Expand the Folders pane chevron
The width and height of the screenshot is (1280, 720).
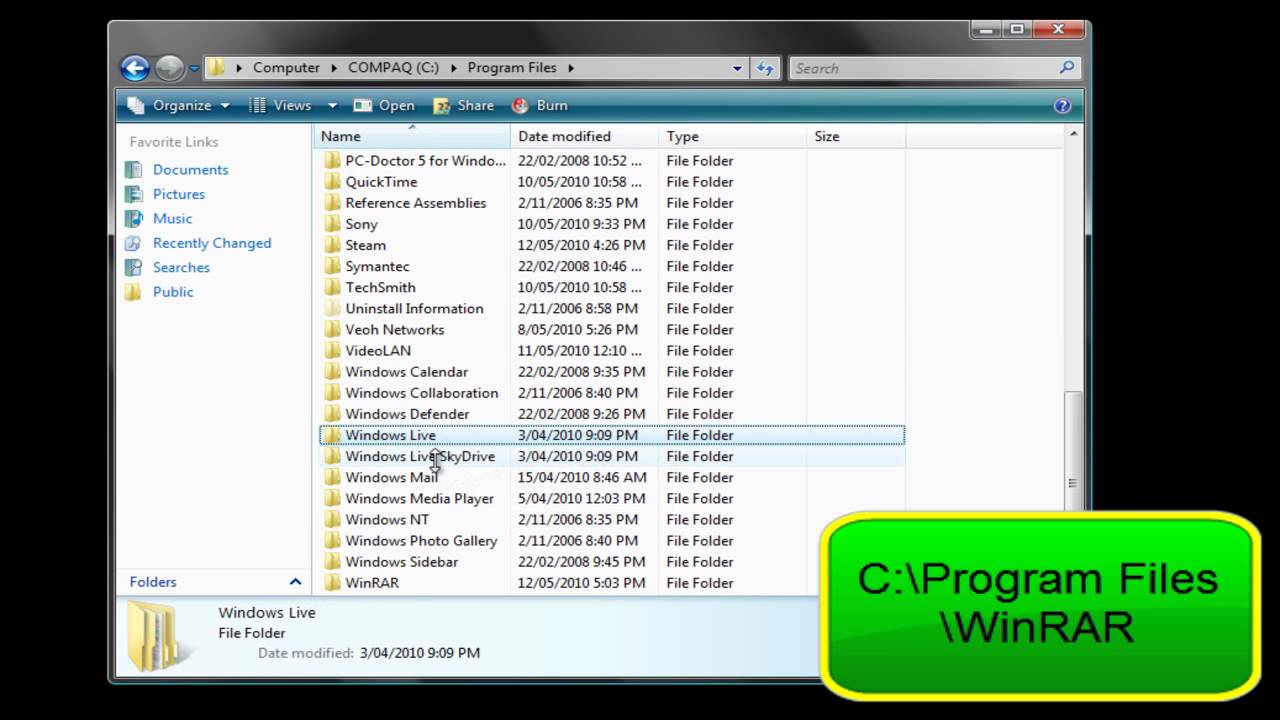(x=295, y=581)
